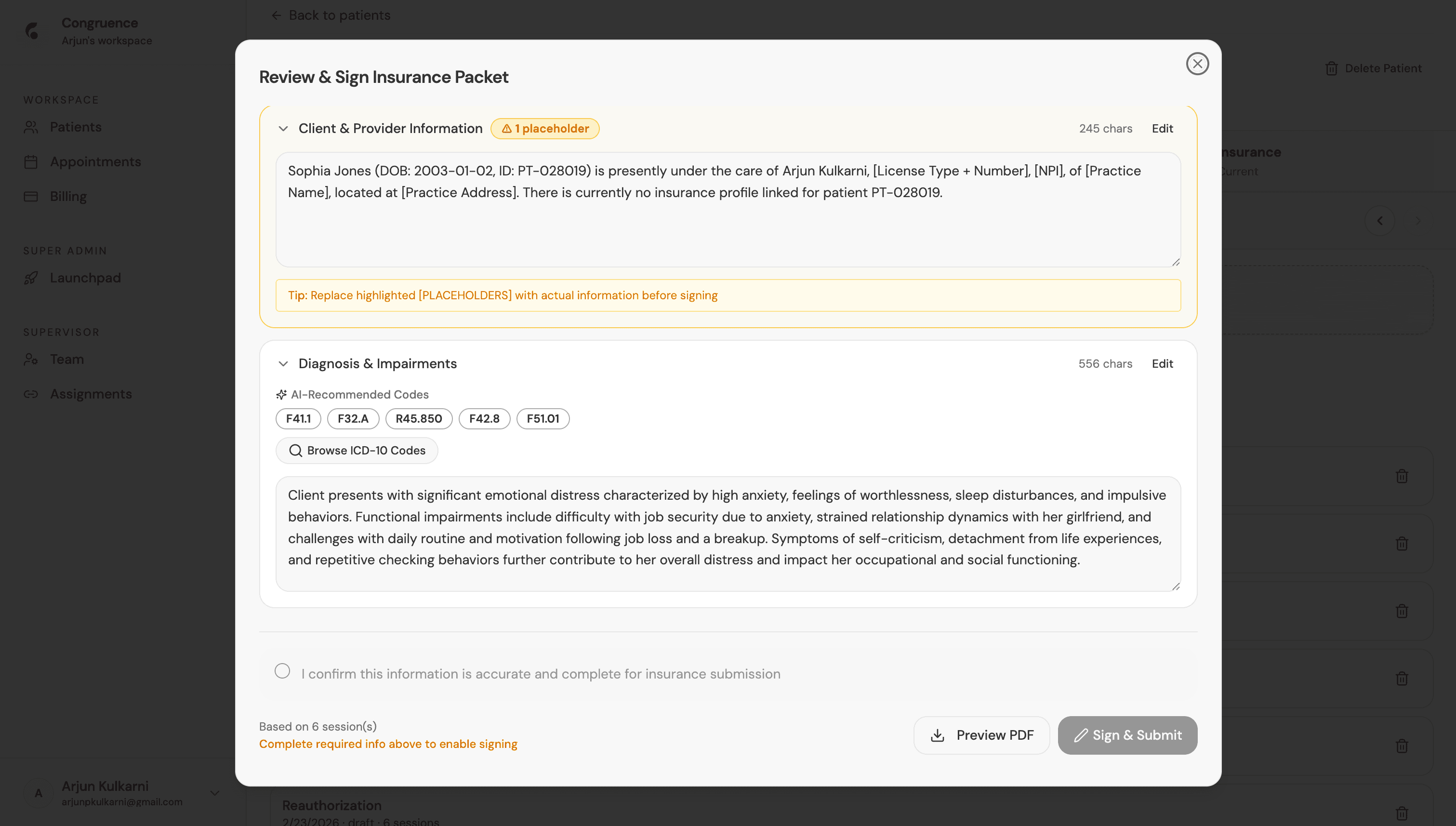Open Appointments in the sidebar
Screen dimensions: 1456x826
coord(95,162)
